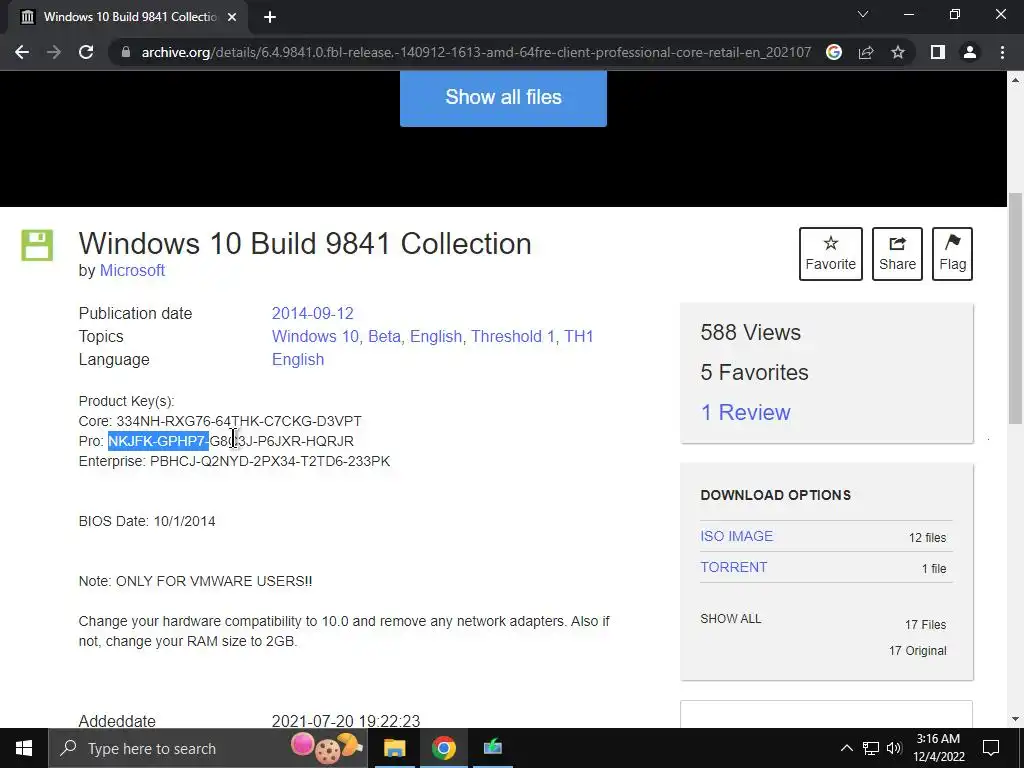Open the TH1 topic link
The width and height of the screenshot is (1024, 768).
579,336
